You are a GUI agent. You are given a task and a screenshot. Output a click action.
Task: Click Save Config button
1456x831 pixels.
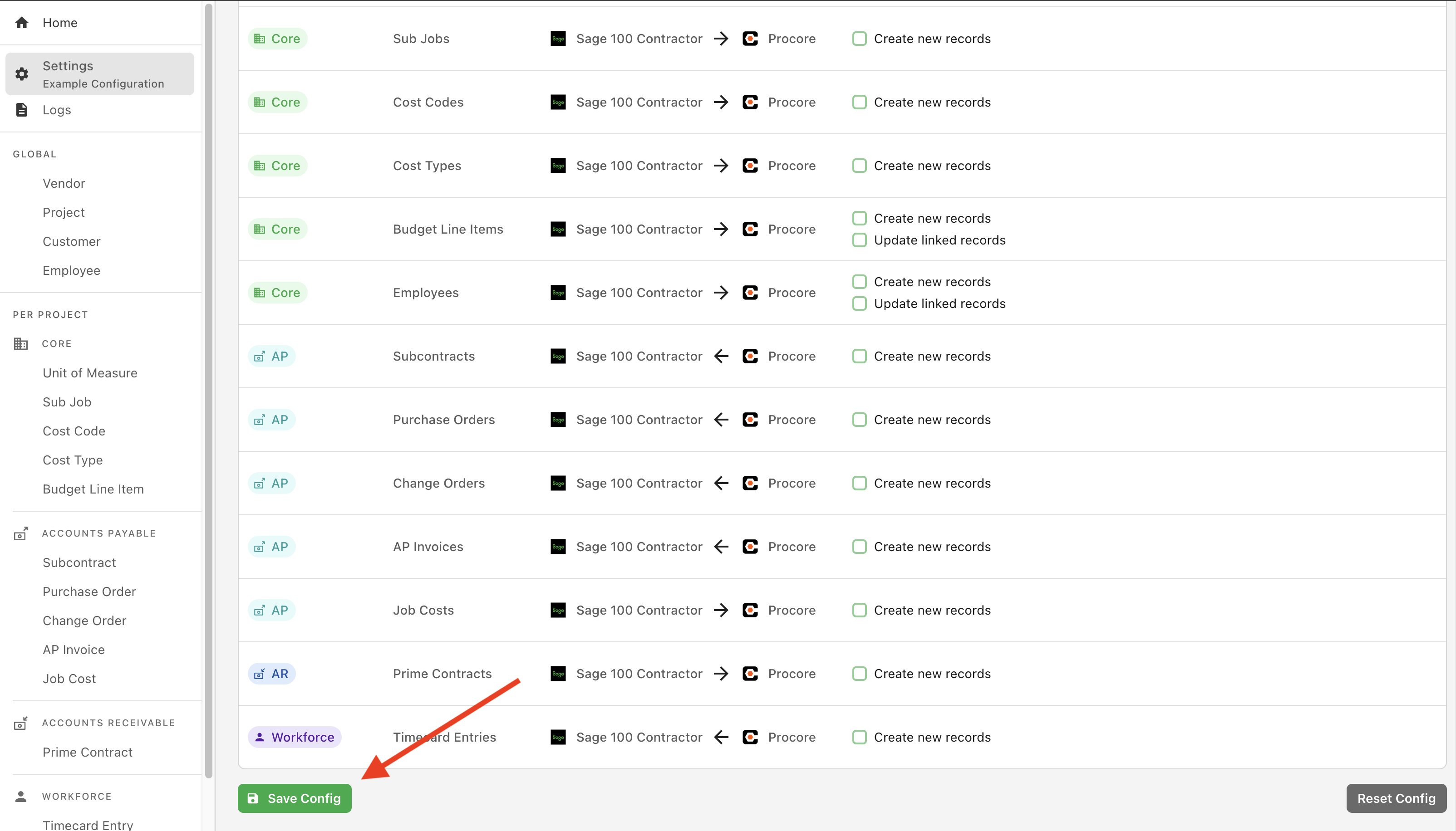296,798
